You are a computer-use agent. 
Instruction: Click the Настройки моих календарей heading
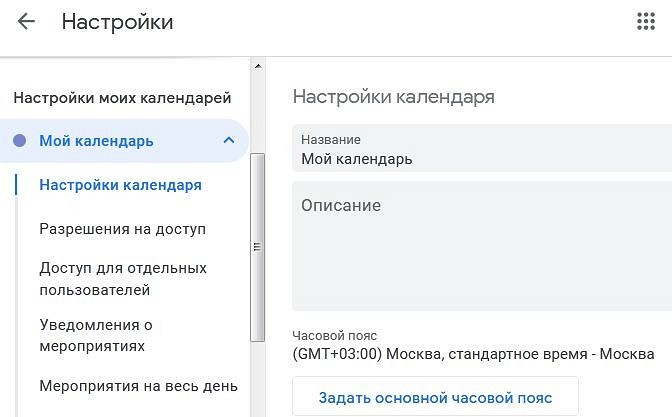point(122,98)
